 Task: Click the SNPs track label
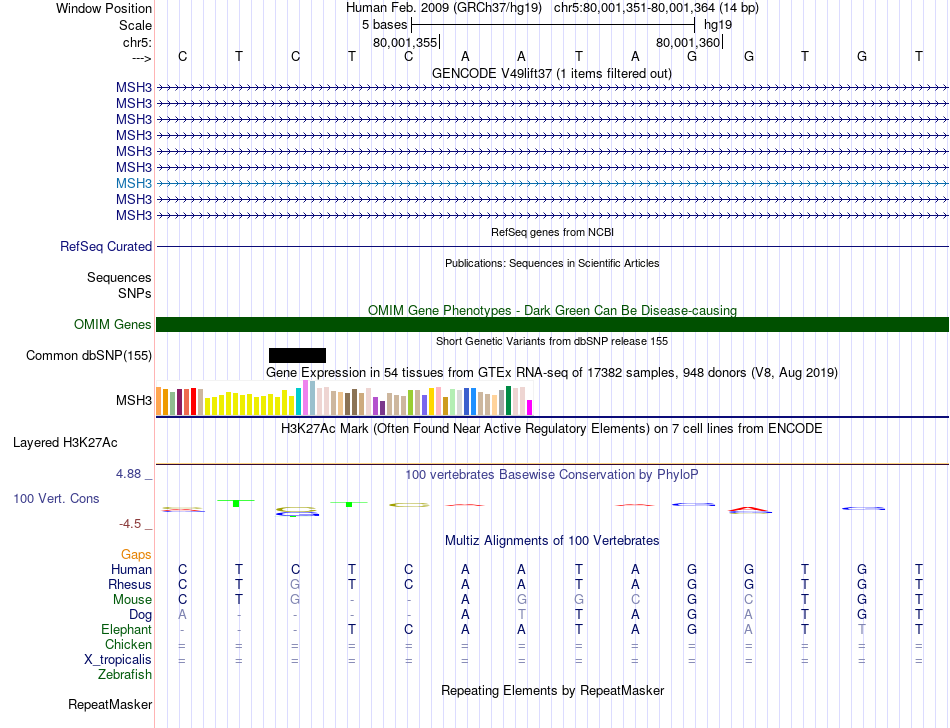pos(135,293)
